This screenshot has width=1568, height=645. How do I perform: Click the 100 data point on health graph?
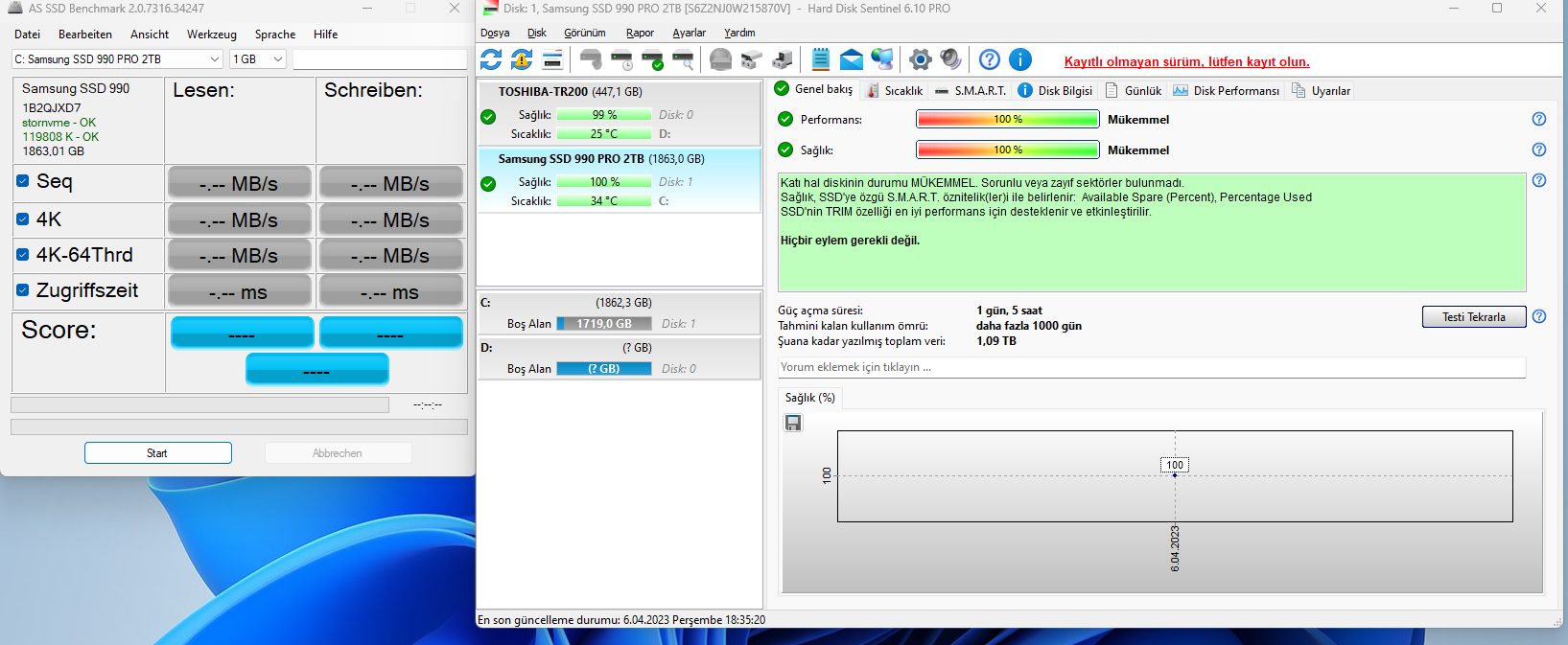point(1175,475)
